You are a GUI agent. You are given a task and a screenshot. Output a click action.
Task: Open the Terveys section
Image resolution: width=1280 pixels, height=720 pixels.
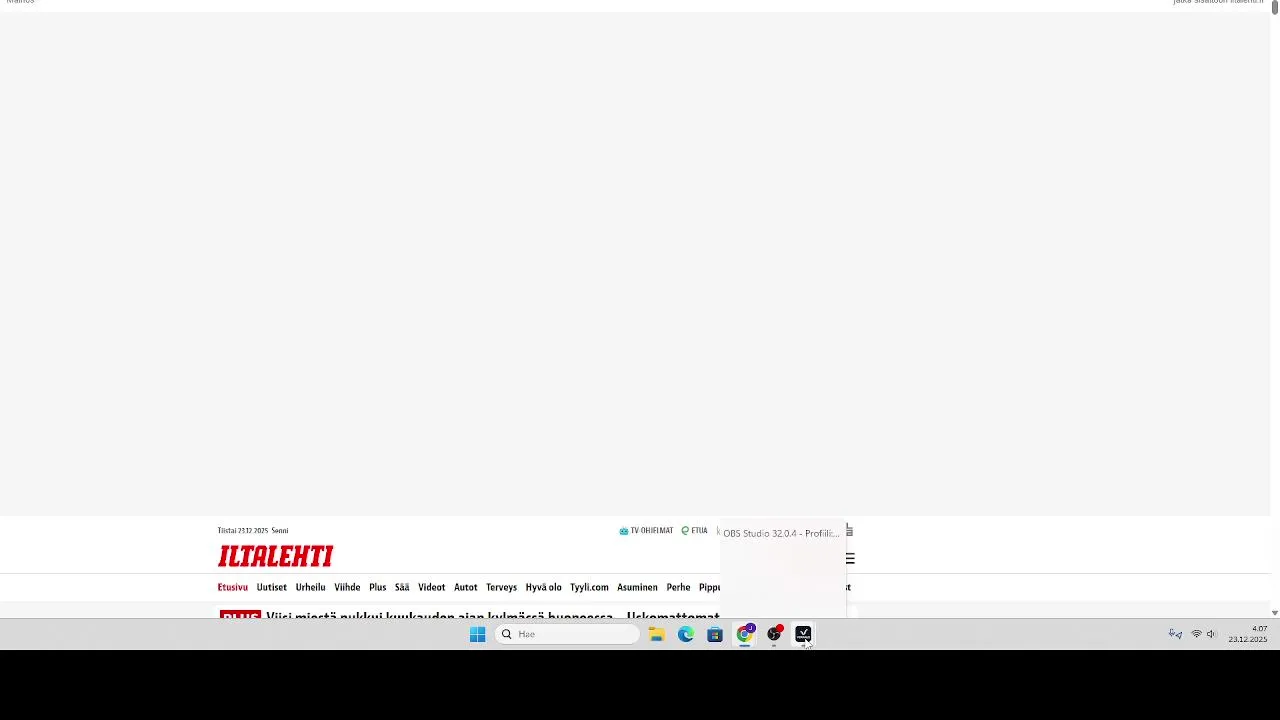click(x=501, y=588)
